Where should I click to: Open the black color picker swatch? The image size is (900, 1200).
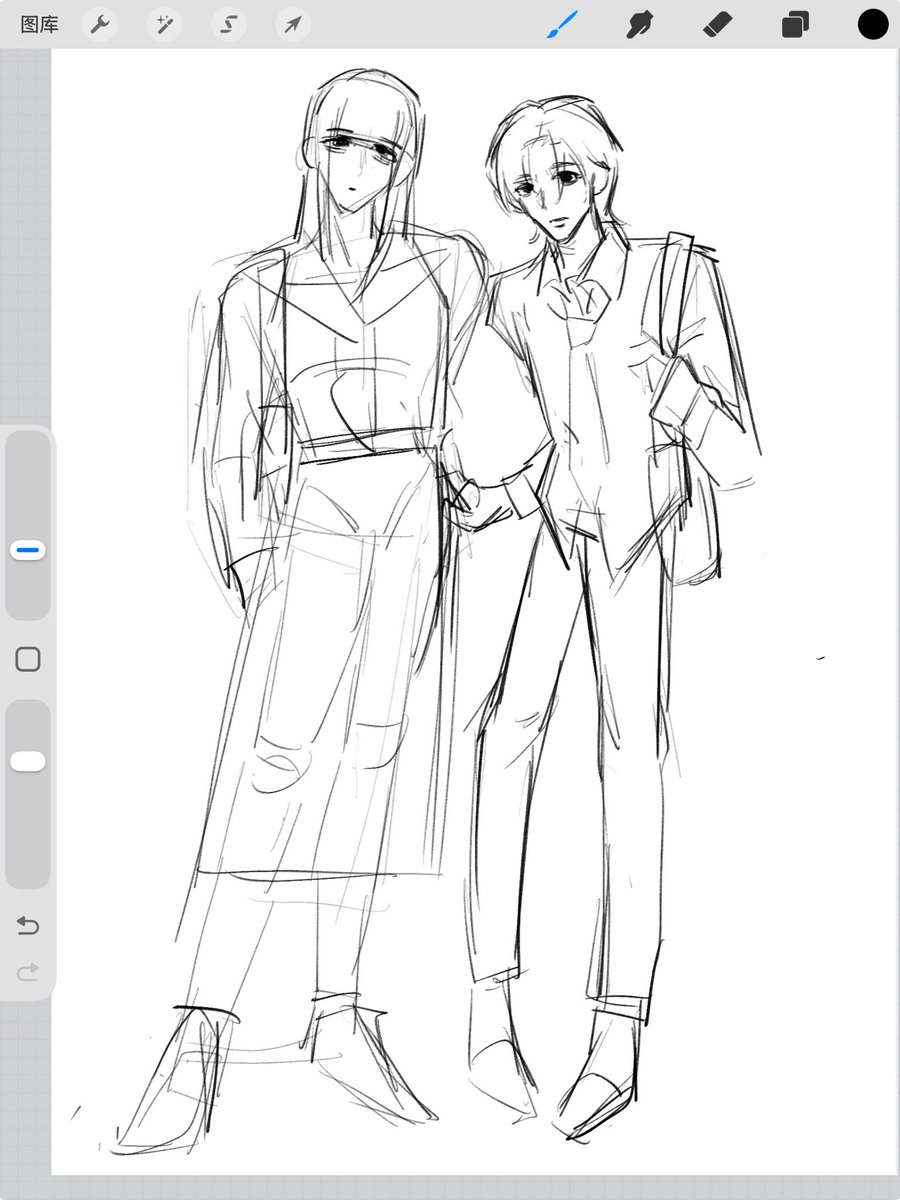(x=873, y=25)
